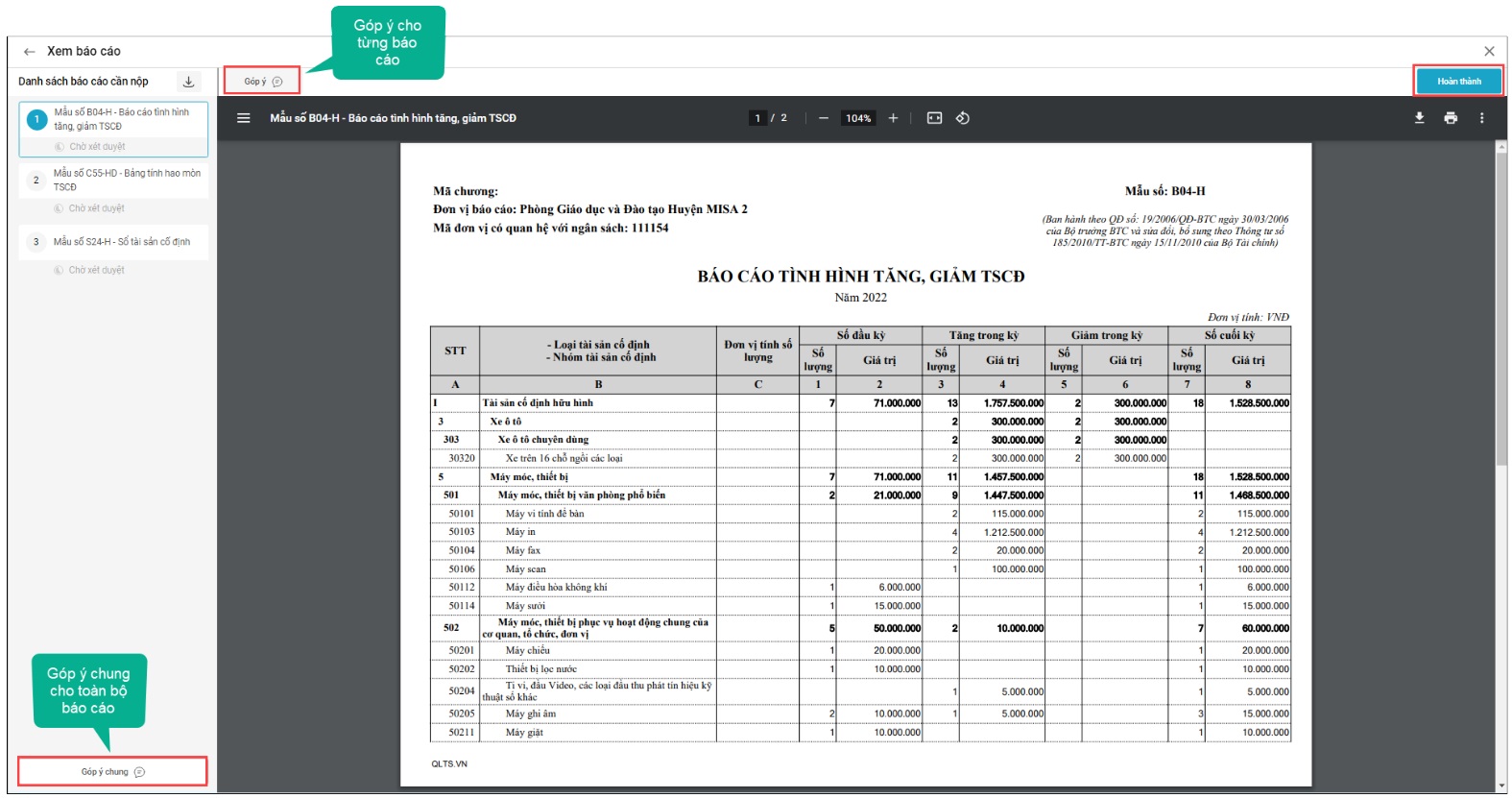Click the page number input field

tap(757, 118)
